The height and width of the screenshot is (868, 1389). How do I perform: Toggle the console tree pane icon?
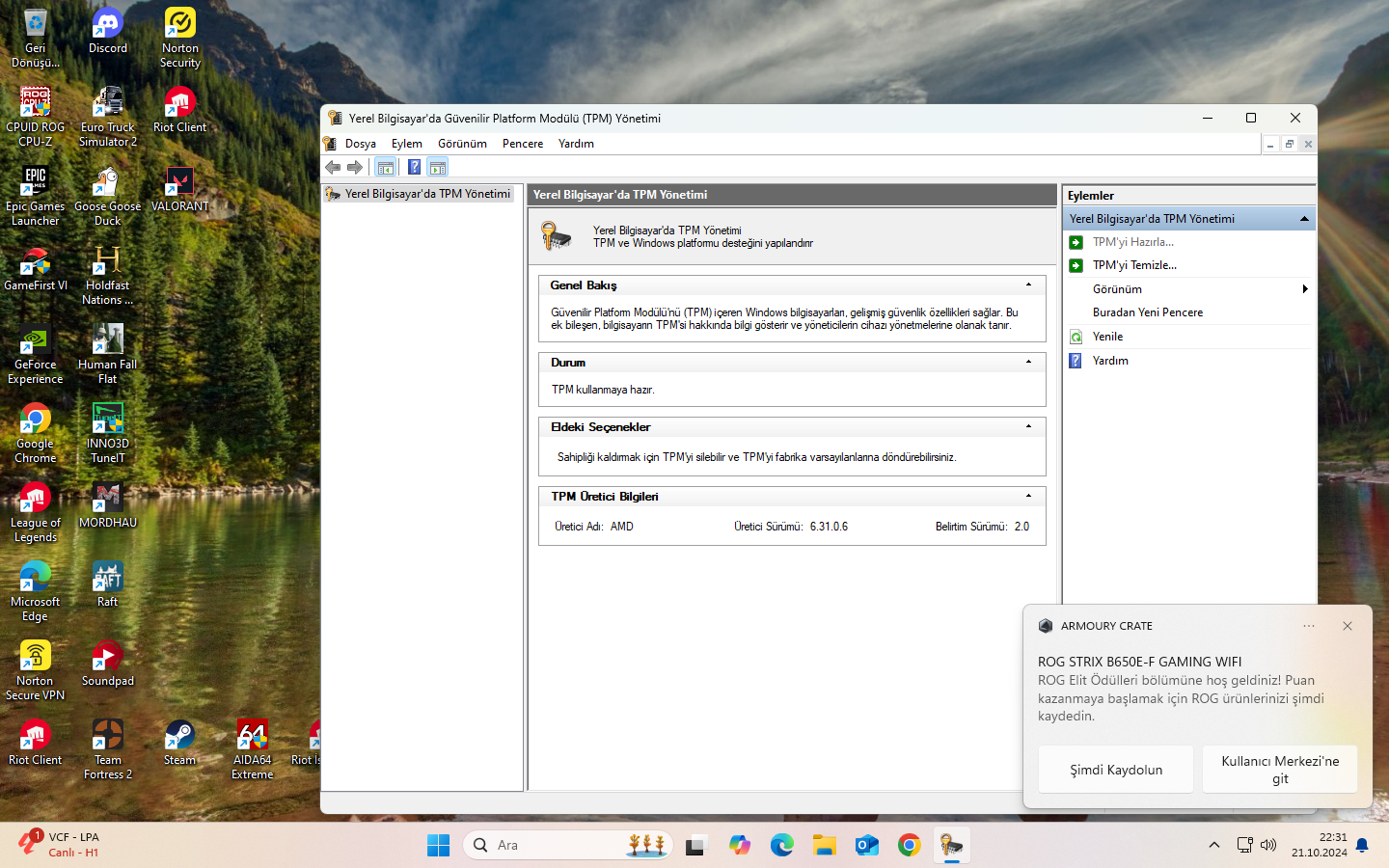(385, 168)
